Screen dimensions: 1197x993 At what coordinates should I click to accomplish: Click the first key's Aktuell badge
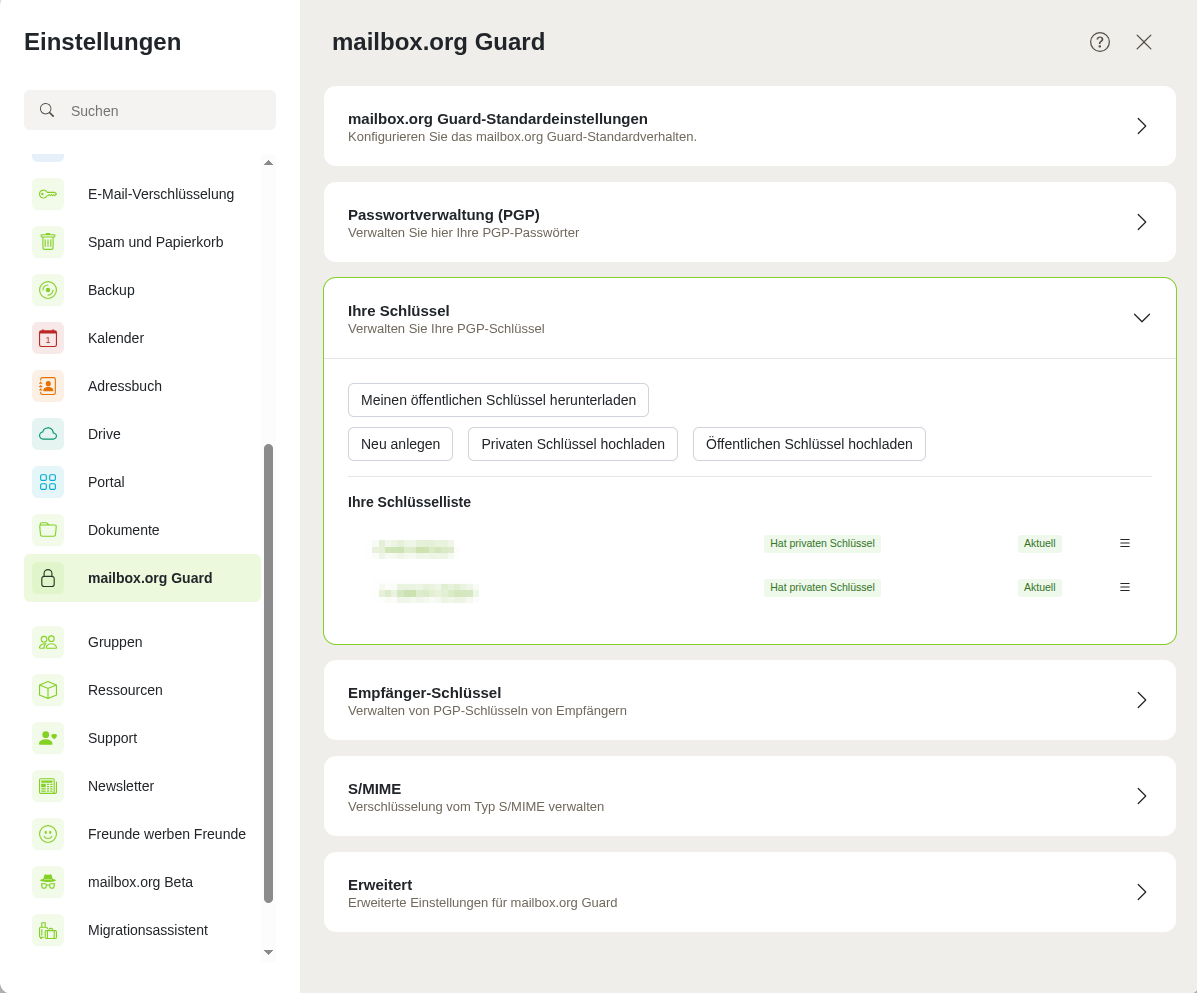point(1040,543)
